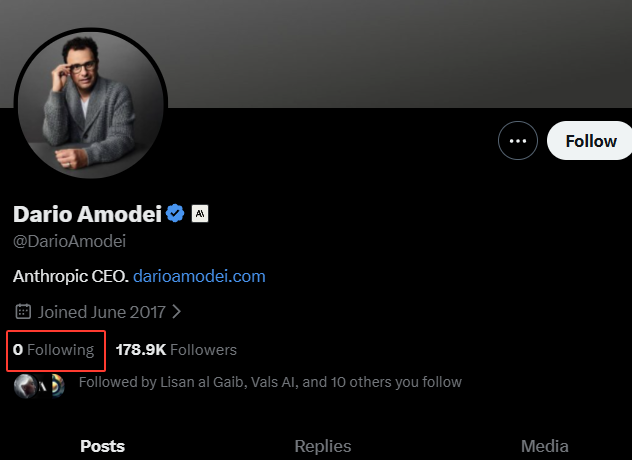Screen dimensions: 632x460
Task: Expand the chevron after Joined June 2017
Action: click(176, 311)
